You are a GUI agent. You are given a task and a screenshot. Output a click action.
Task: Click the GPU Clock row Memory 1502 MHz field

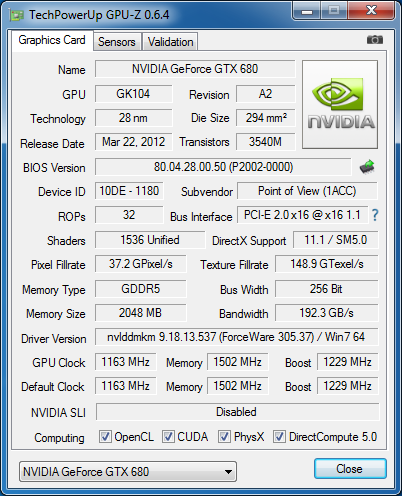click(238, 362)
